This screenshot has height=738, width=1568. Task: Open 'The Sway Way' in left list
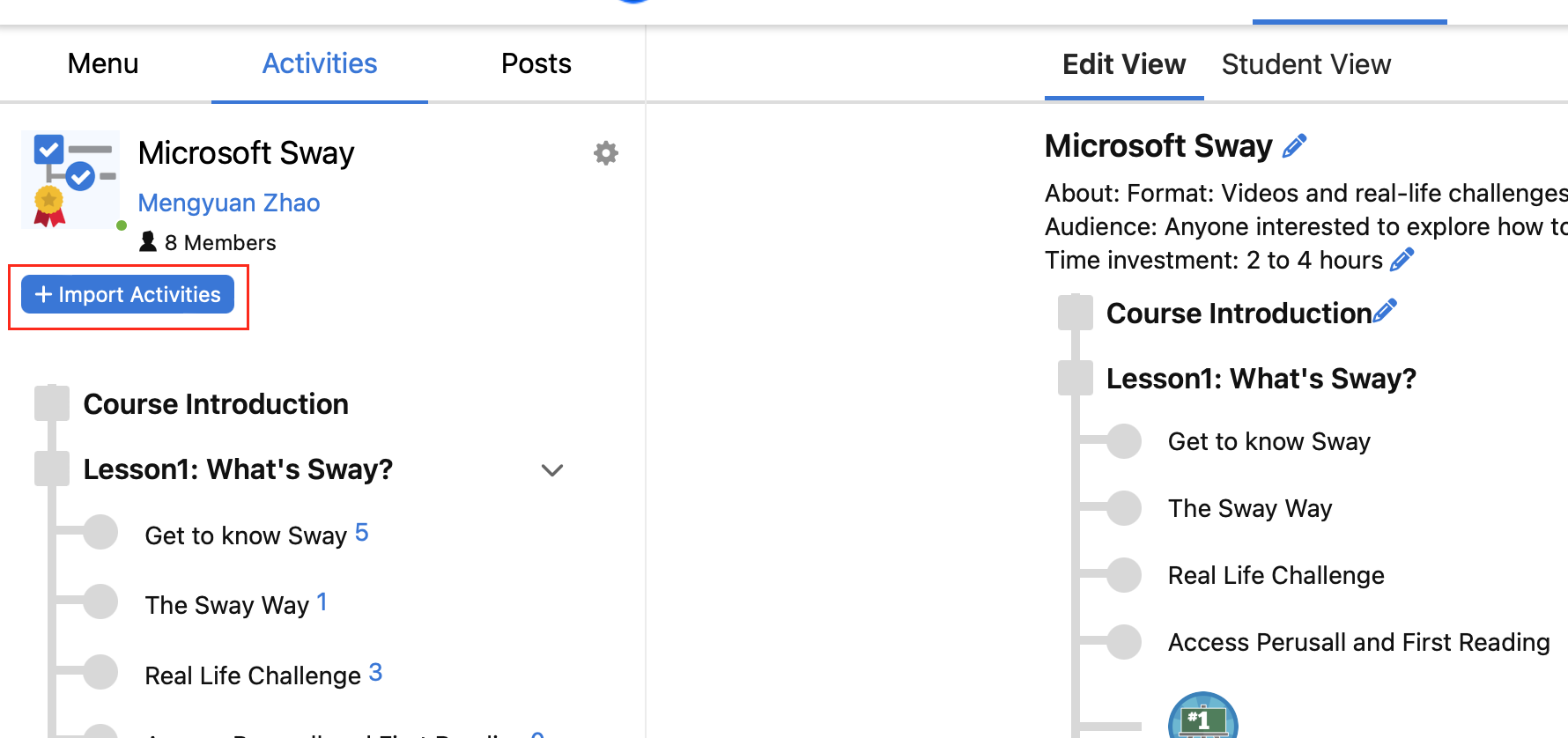tap(227, 605)
